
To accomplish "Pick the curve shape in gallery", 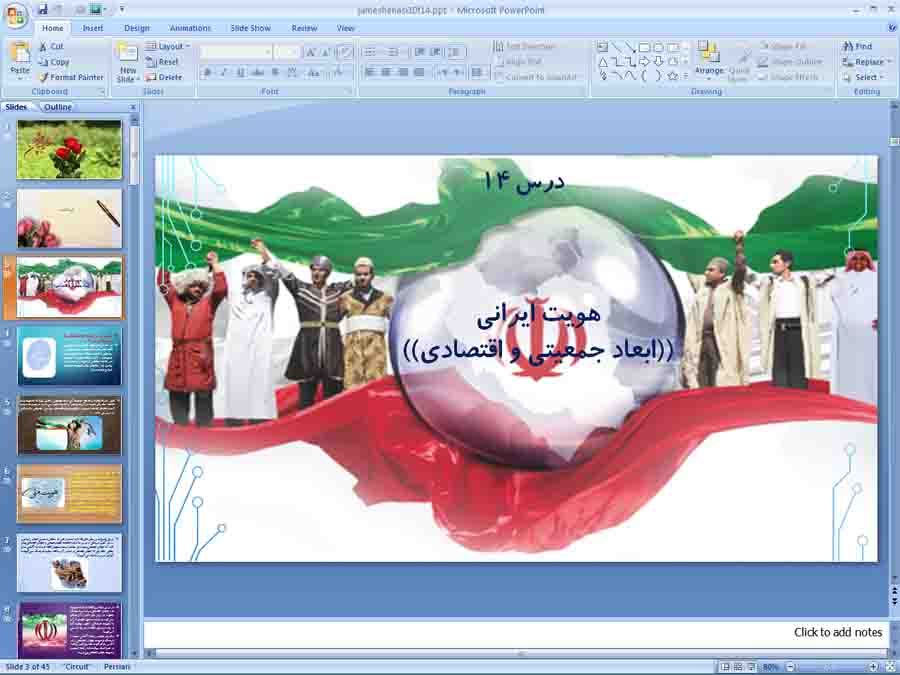I will pyautogui.click(x=630, y=76).
